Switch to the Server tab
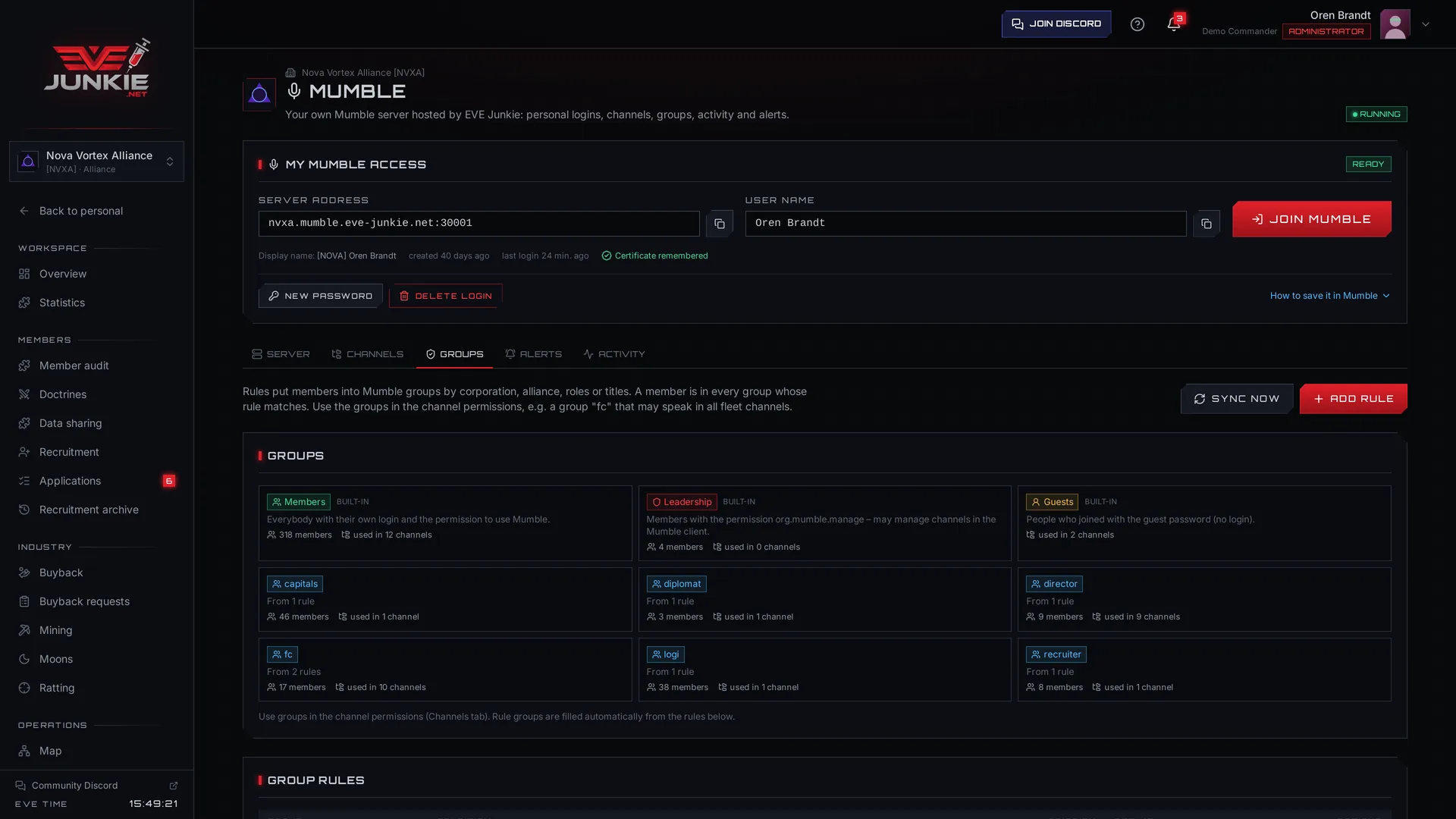 click(x=281, y=354)
